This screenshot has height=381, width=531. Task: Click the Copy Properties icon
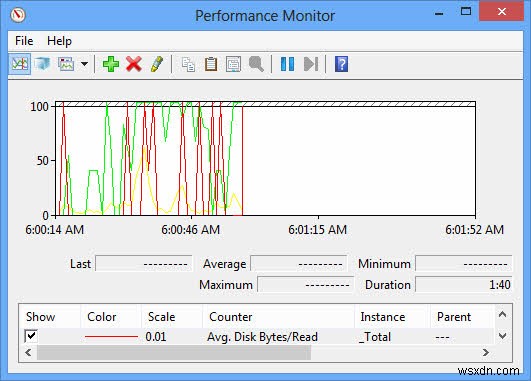click(188, 64)
